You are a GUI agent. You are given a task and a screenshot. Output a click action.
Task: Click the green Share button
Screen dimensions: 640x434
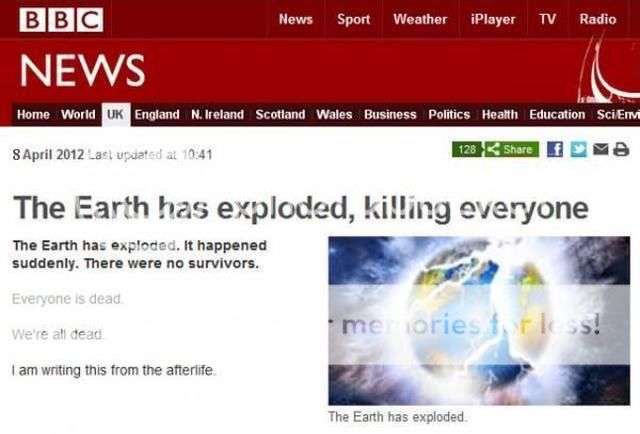point(511,149)
